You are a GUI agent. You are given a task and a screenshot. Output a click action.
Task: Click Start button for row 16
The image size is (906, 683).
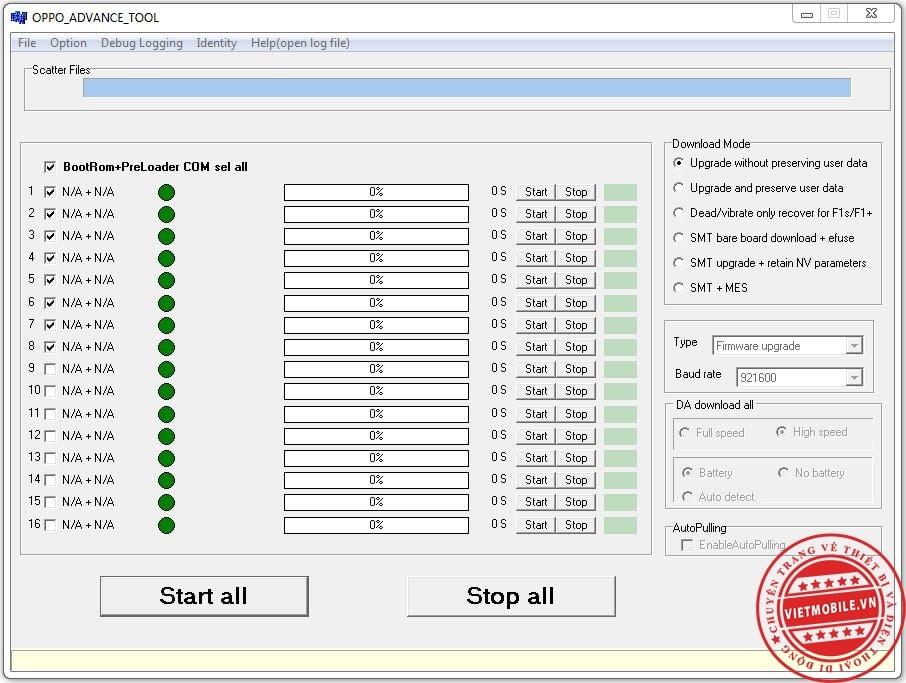pyautogui.click(x=536, y=525)
